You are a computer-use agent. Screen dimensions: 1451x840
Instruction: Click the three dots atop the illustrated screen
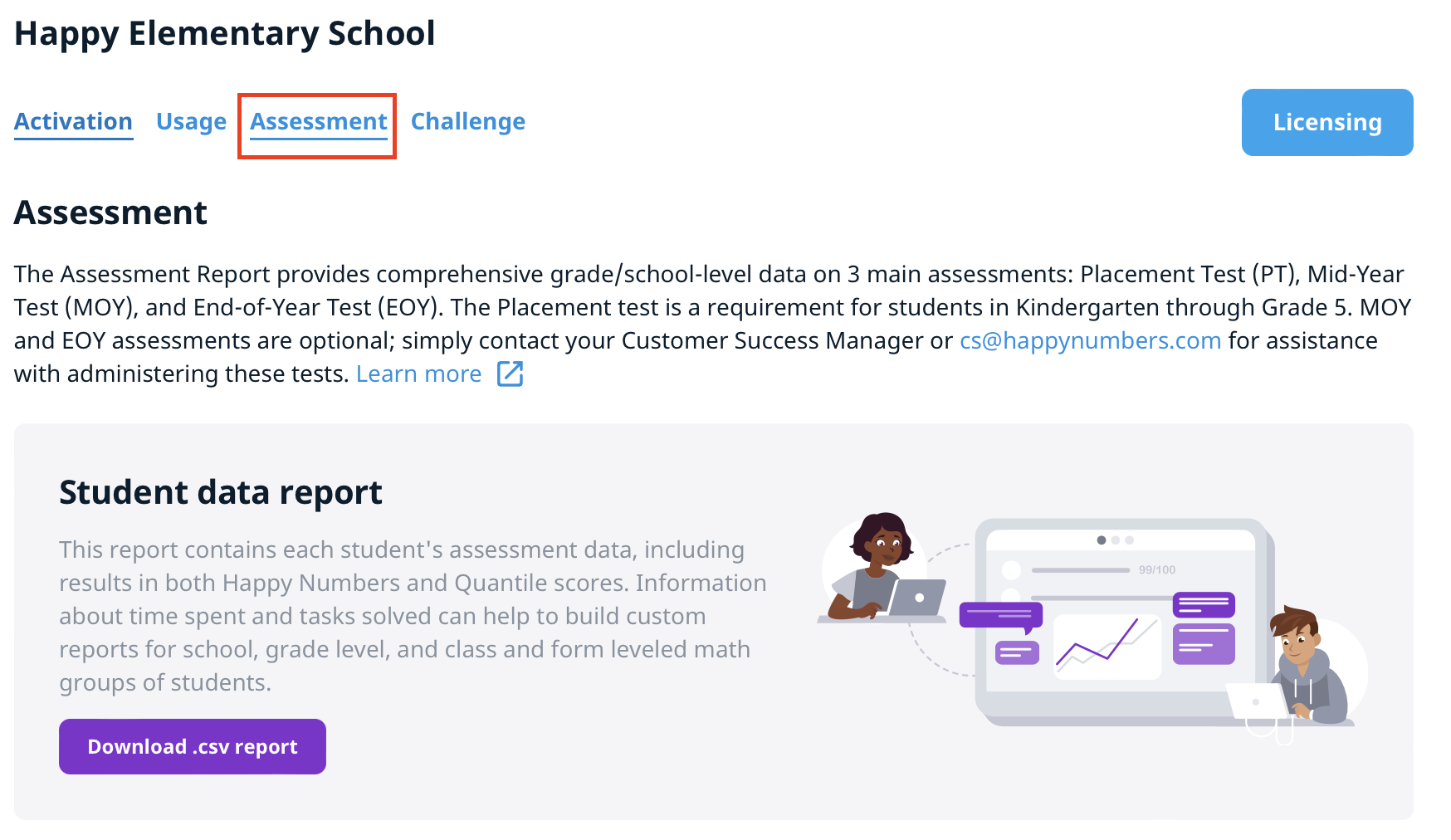click(x=1115, y=540)
